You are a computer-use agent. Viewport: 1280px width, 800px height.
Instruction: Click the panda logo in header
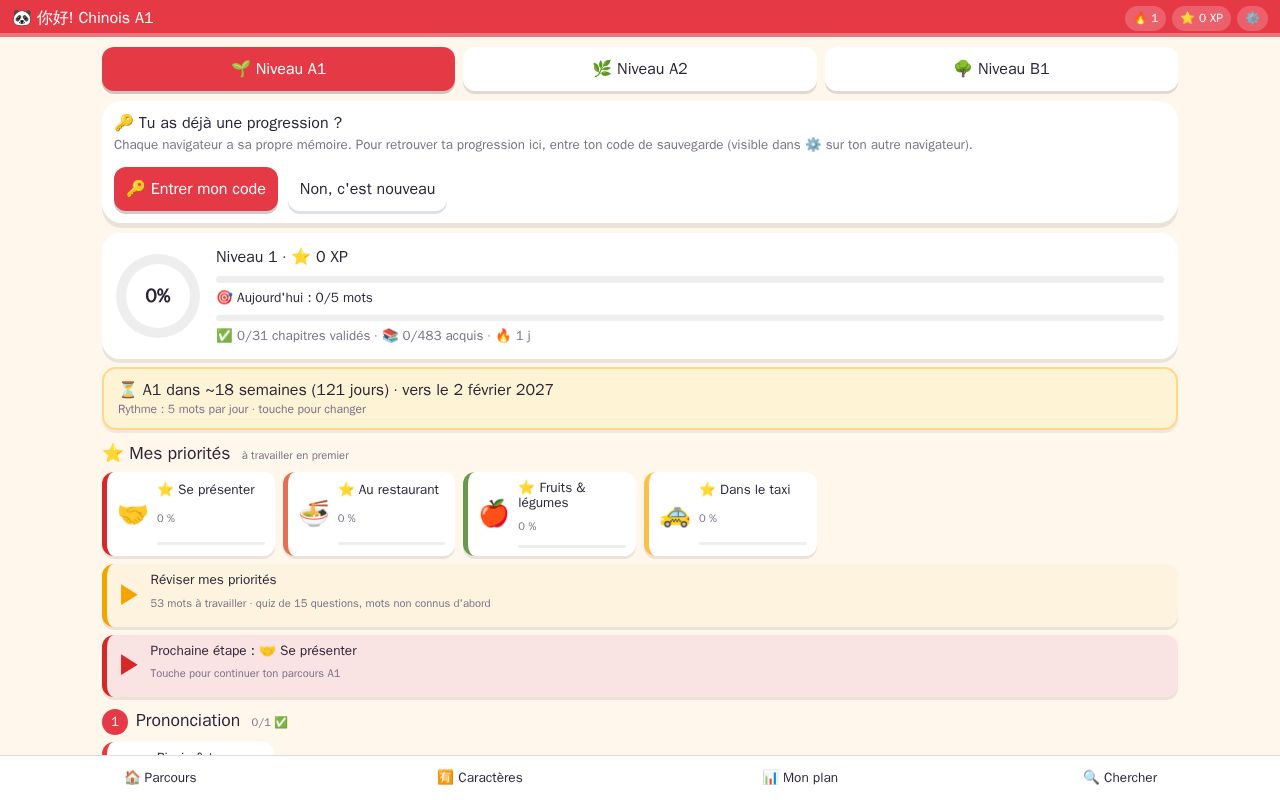(x=22, y=18)
